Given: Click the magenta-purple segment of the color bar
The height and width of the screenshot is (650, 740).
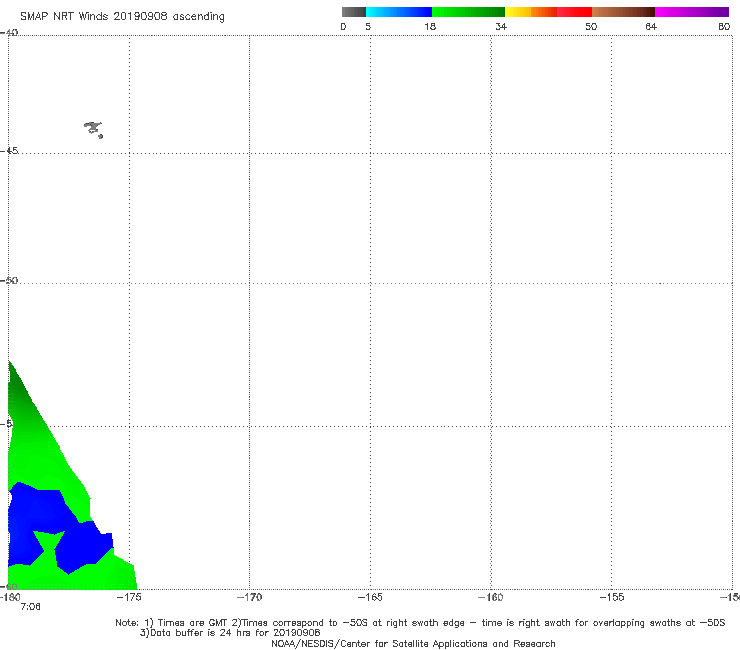Looking at the screenshot, I should (x=692, y=12).
